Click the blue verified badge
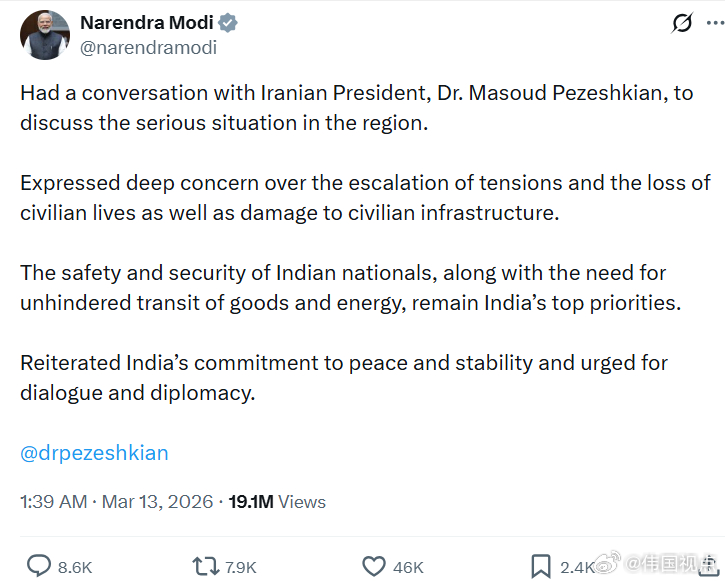Image resolution: width=725 pixels, height=582 pixels. [228, 23]
